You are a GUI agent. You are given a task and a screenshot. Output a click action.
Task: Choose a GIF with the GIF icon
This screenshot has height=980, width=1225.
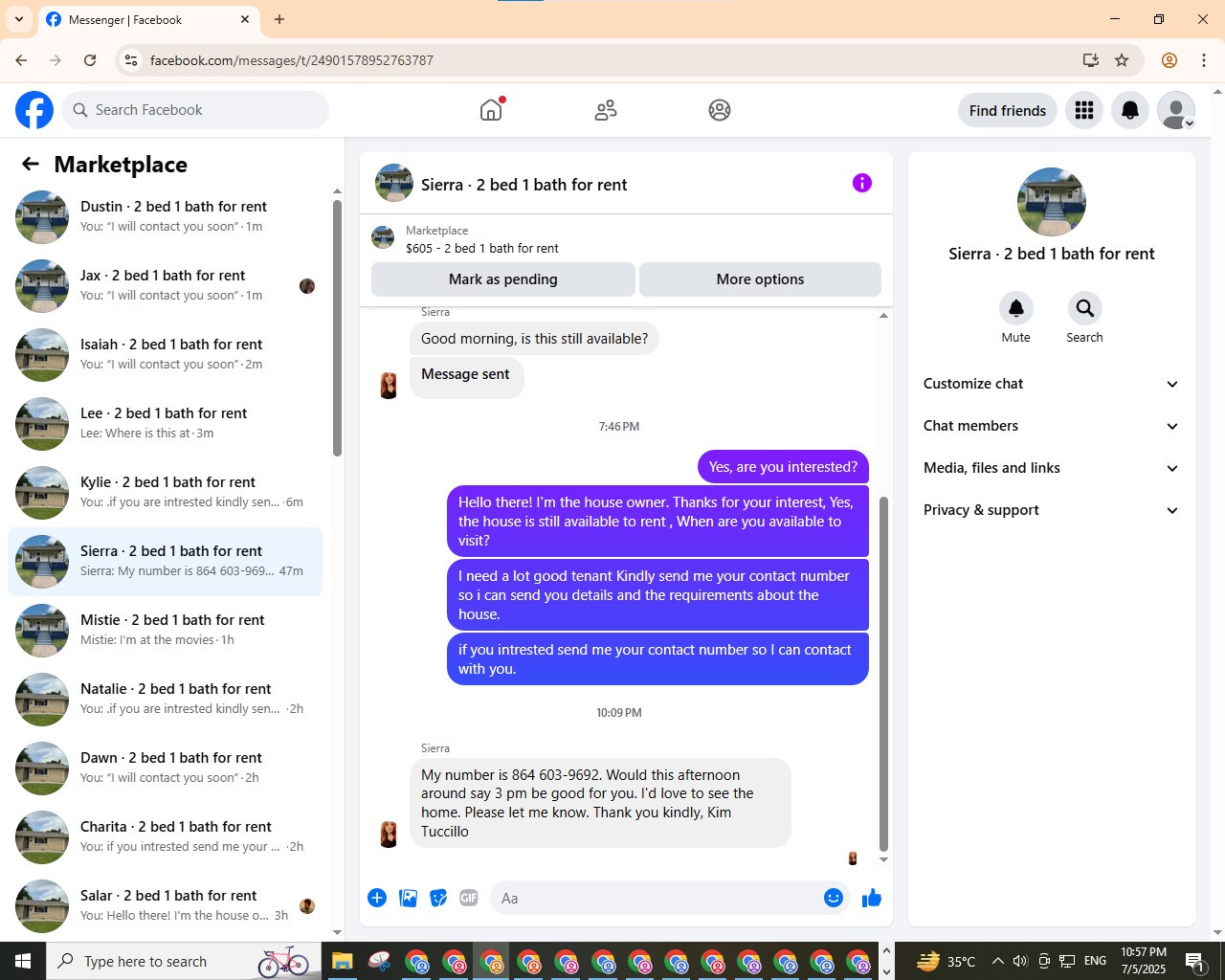click(x=469, y=898)
